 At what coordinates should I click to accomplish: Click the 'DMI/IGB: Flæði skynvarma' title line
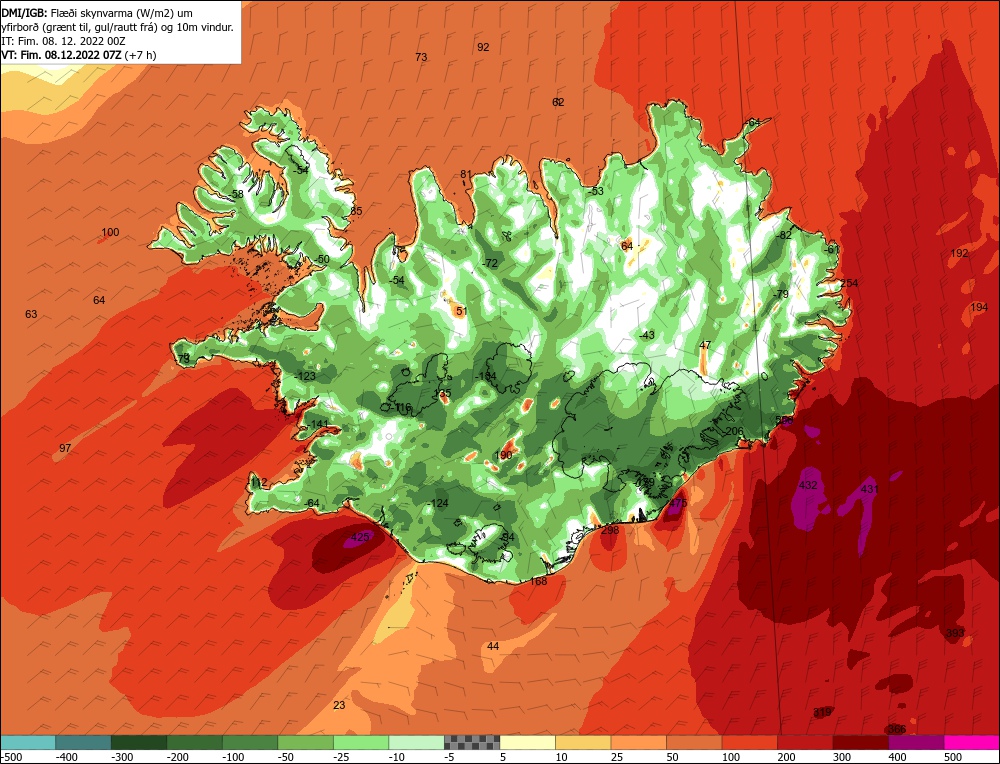[x=98, y=13]
